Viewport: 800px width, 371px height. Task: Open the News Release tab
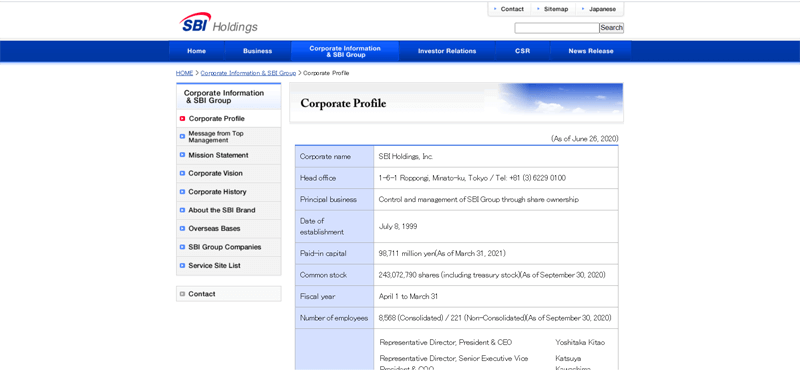(591, 51)
